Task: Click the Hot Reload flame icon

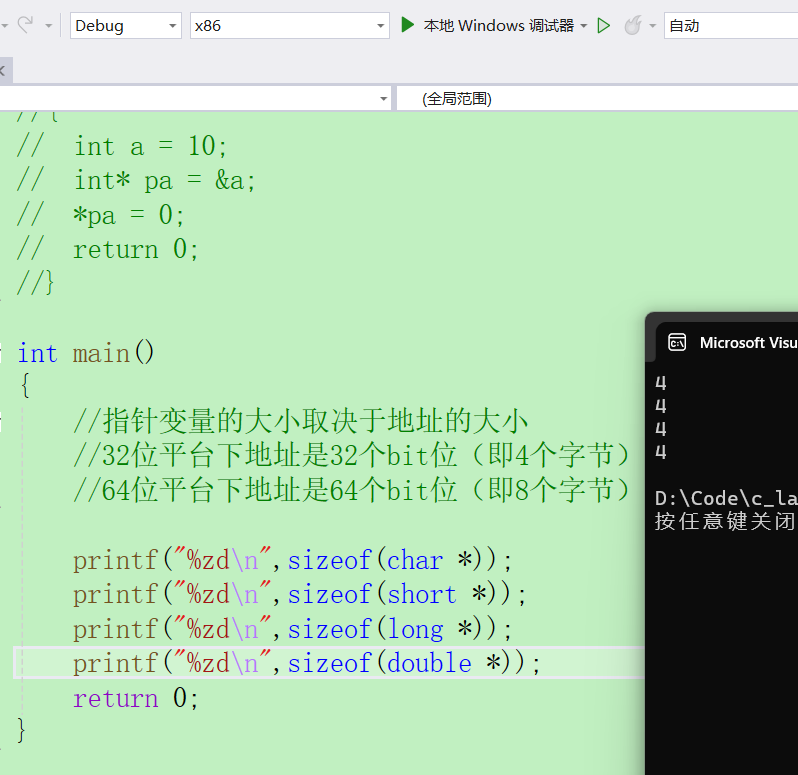Action: 633,25
